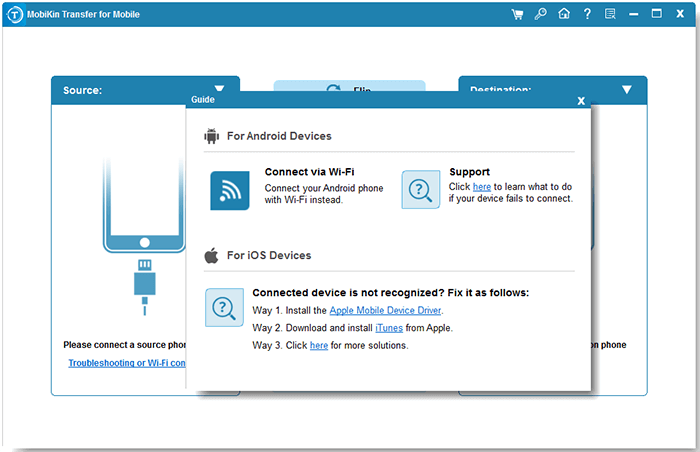Maximize the MobiKin window
Screen dimensions: 700x452
point(657,13)
